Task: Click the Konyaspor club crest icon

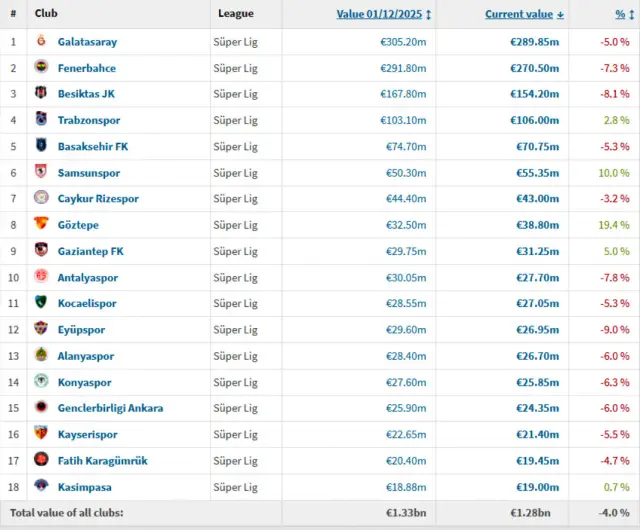Action: click(41, 382)
